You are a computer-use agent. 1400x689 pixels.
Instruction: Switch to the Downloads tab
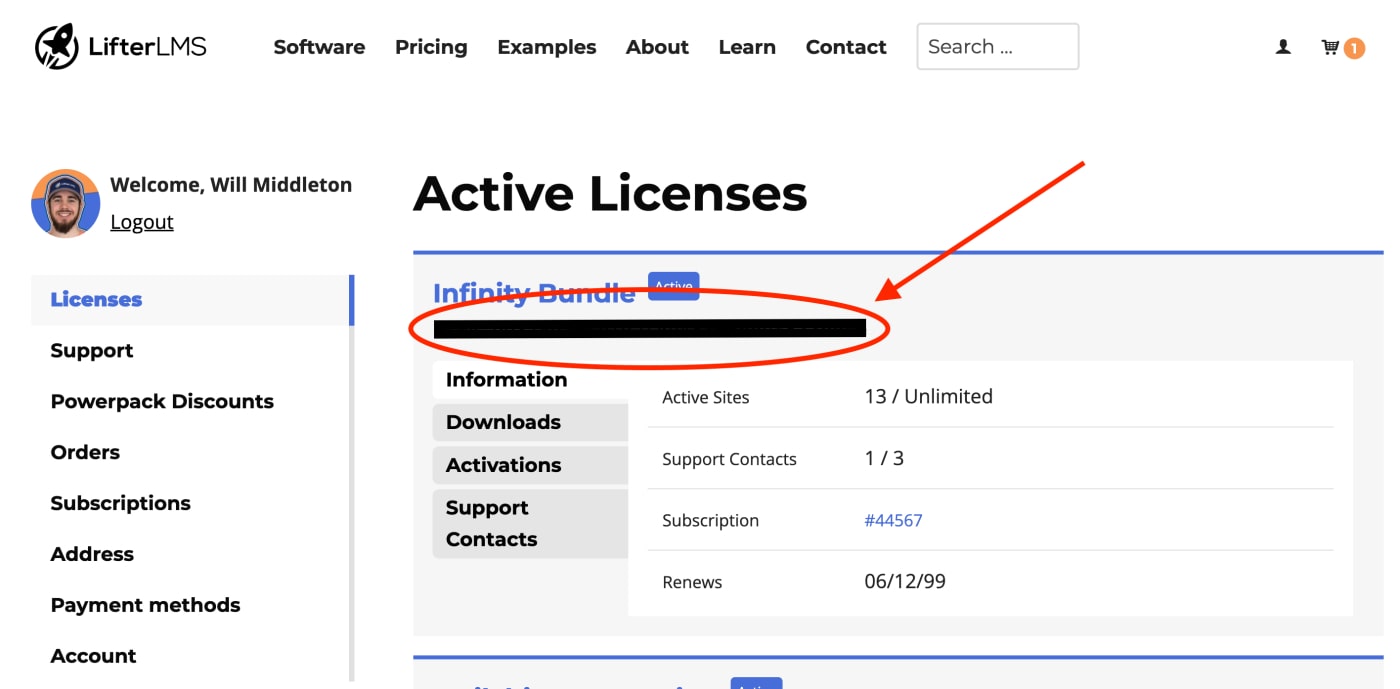(x=530, y=422)
